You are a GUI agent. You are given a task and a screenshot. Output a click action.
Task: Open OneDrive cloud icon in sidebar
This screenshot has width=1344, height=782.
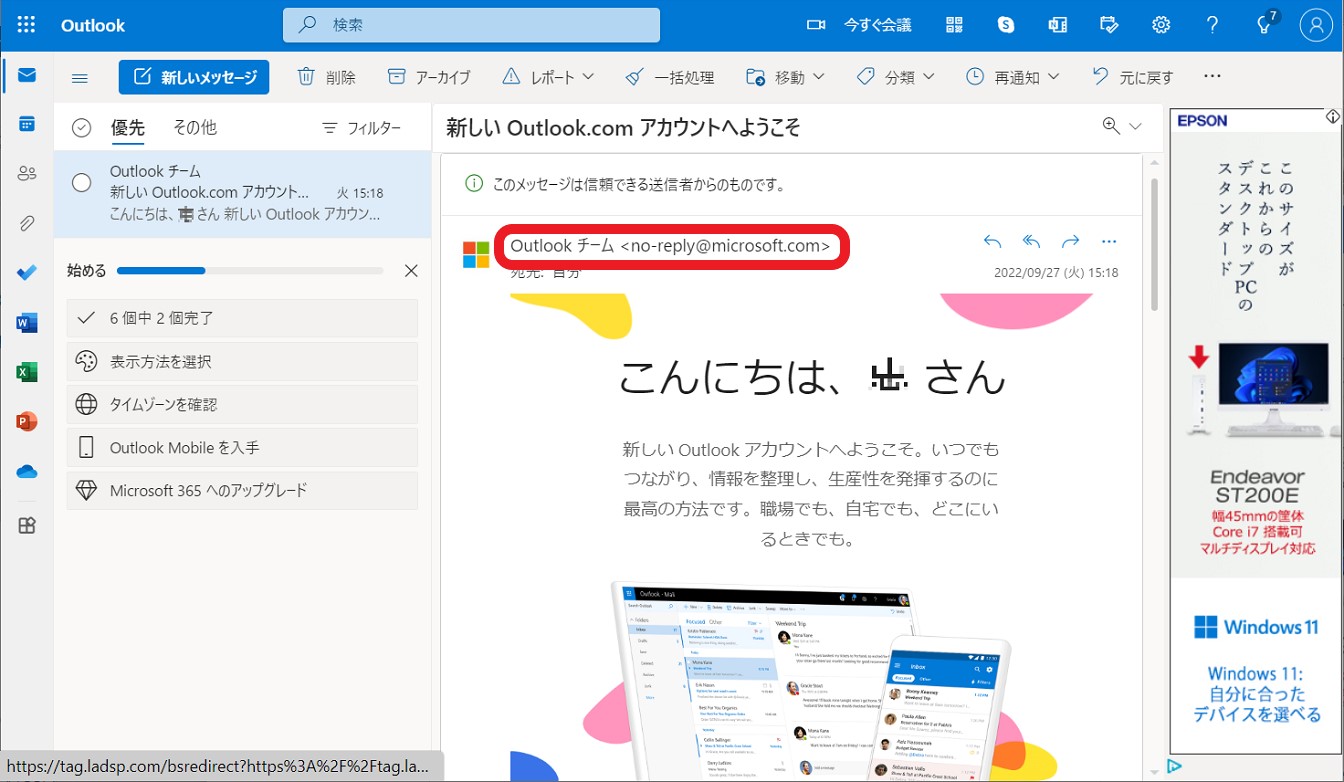coord(27,471)
